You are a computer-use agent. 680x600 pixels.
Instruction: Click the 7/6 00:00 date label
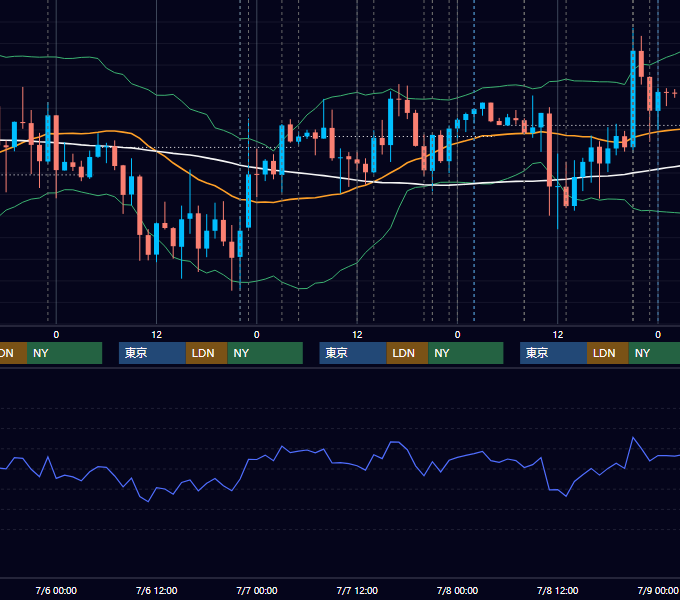pos(56,590)
